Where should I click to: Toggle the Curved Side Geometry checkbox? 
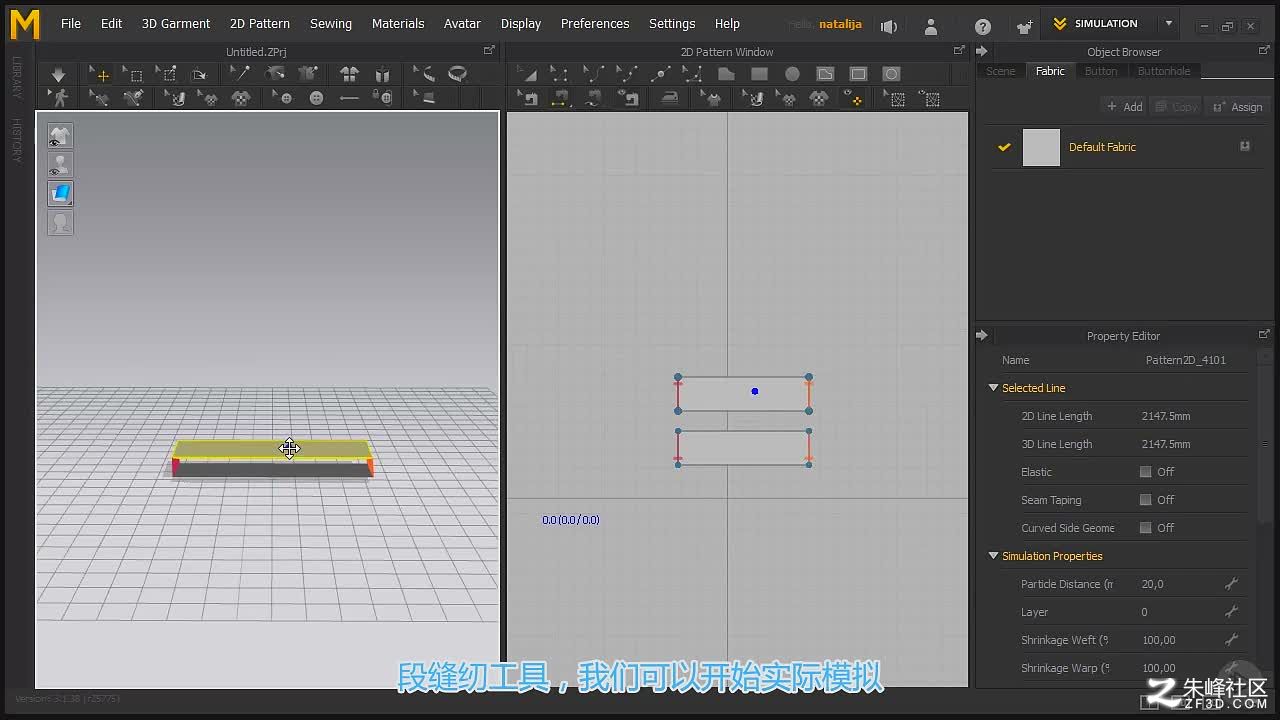pyautogui.click(x=1146, y=528)
